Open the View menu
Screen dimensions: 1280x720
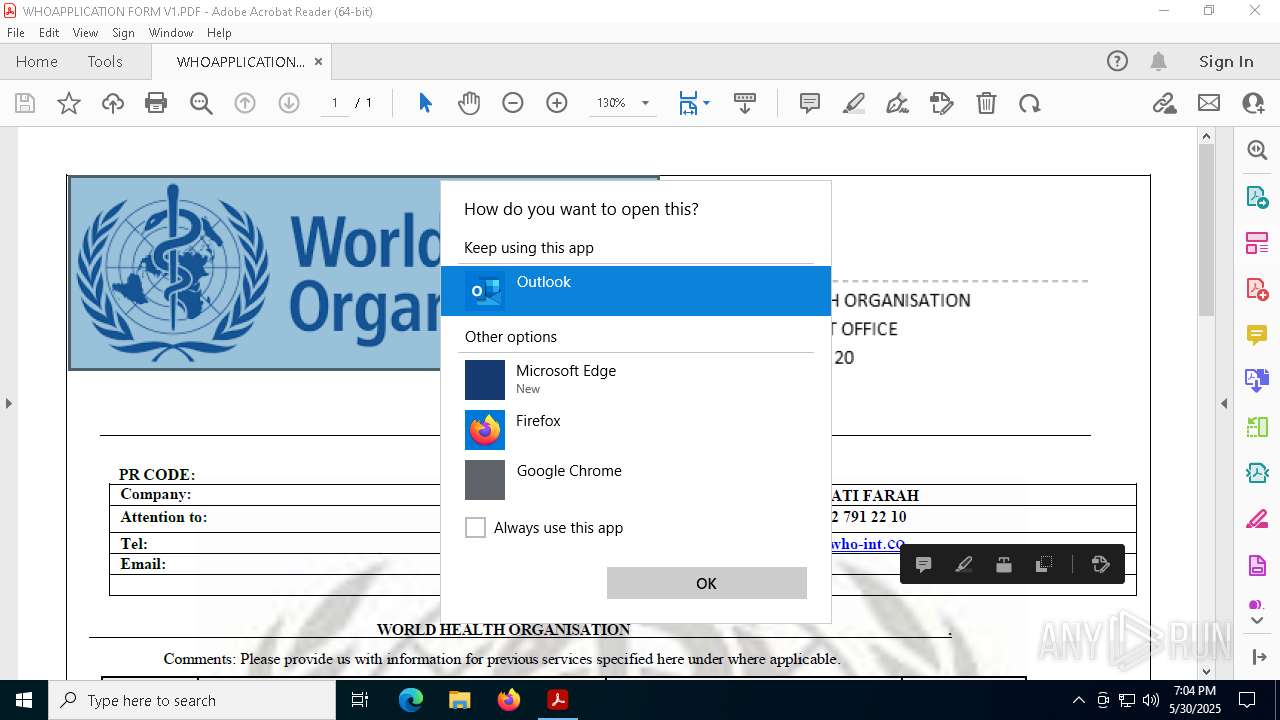coord(86,32)
